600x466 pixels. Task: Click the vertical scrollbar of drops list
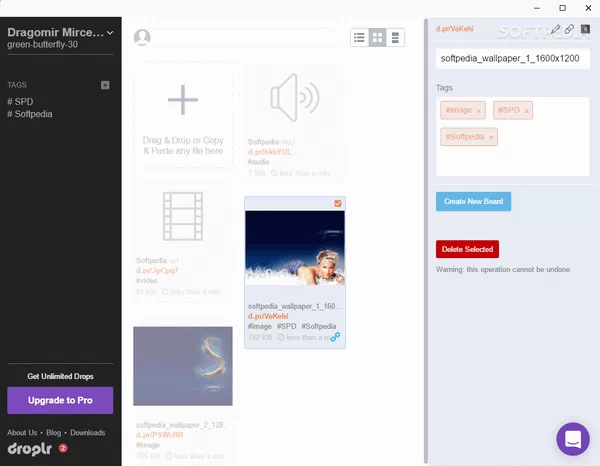pos(426,241)
